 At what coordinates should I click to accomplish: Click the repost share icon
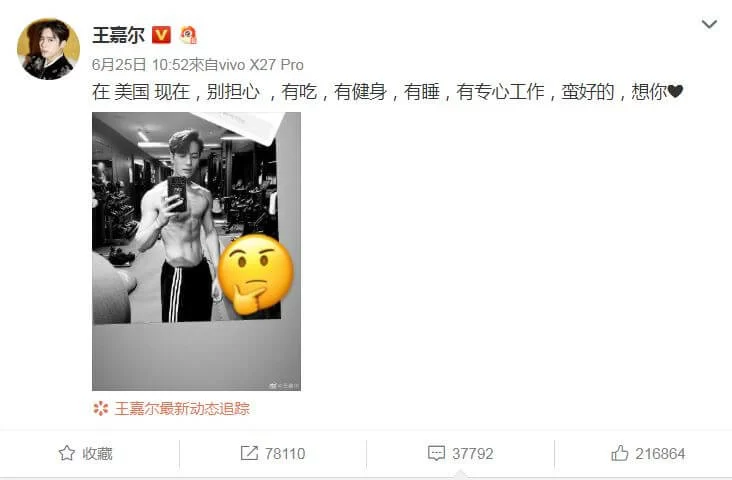point(249,453)
